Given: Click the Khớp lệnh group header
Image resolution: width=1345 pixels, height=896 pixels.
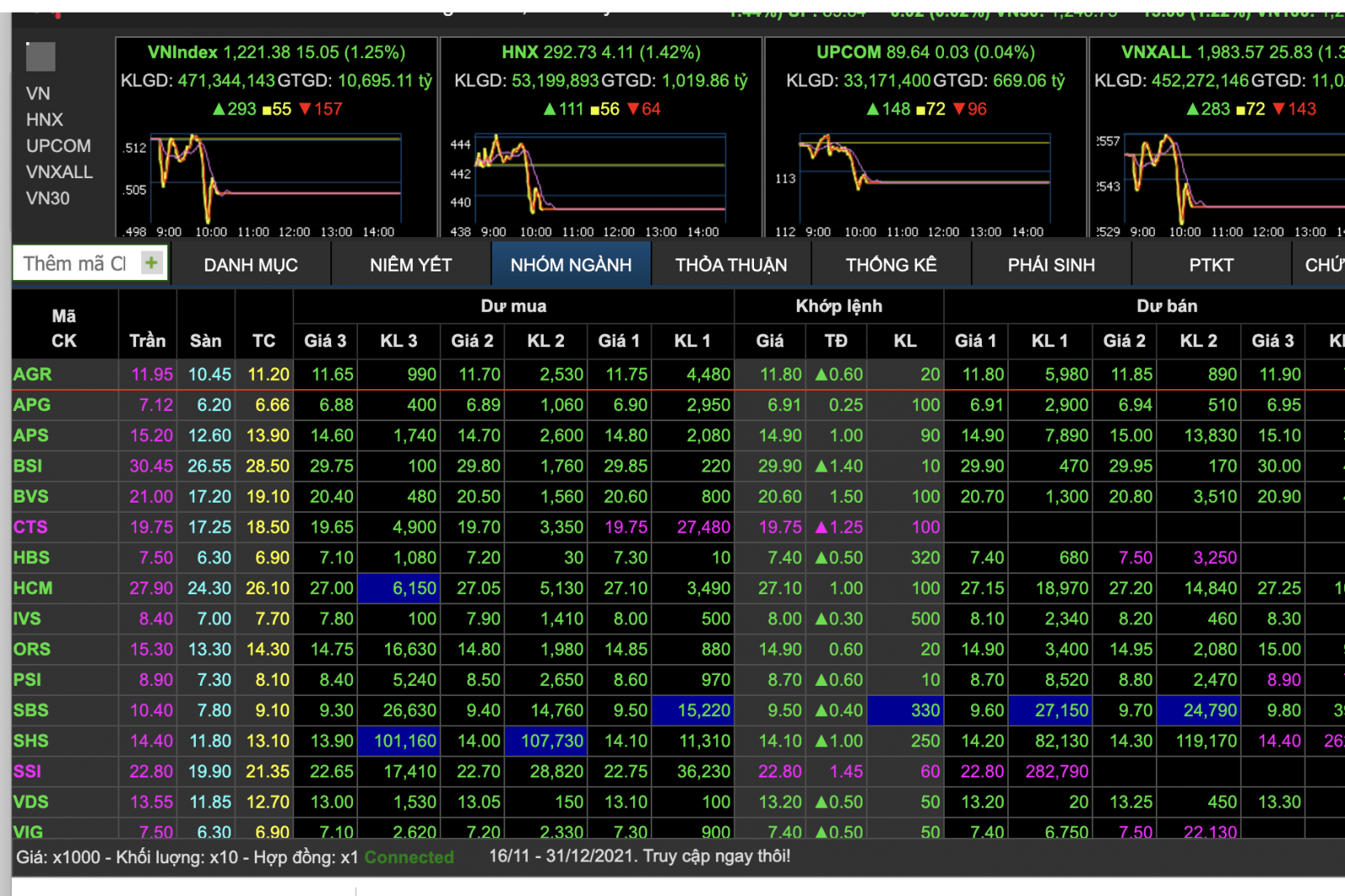Looking at the screenshot, I should pyautogui.click(x=839, y=306).
